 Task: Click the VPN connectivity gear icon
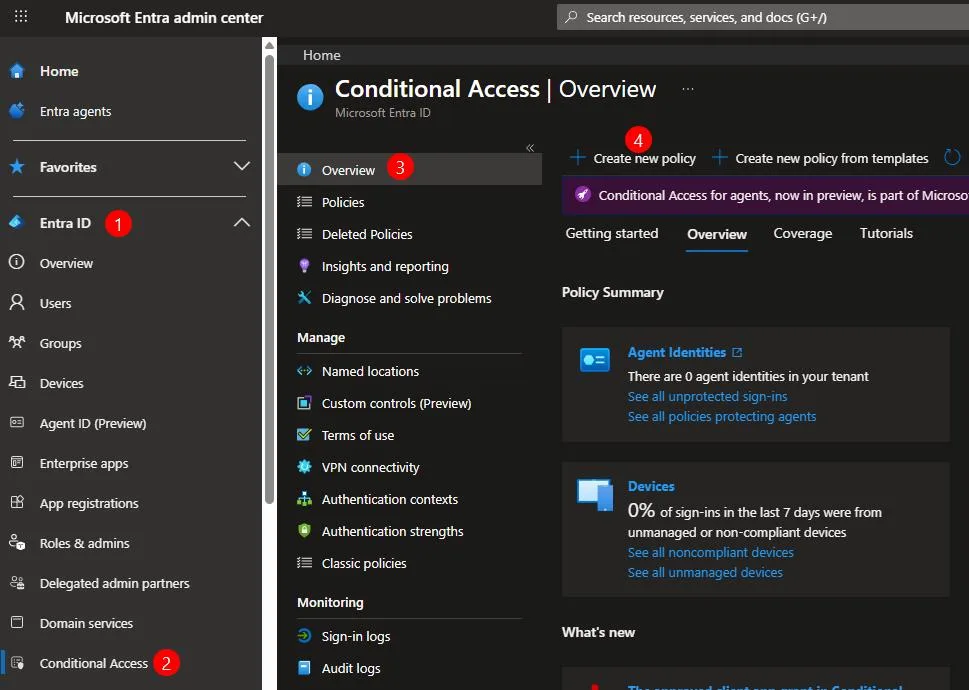point(304,467)
